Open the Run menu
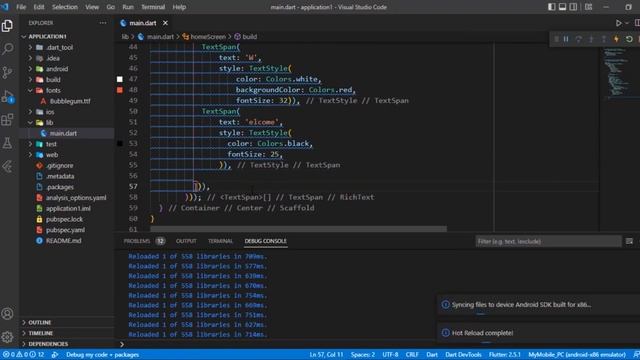Viewport: 640px width, 360px height. (128, 7)
